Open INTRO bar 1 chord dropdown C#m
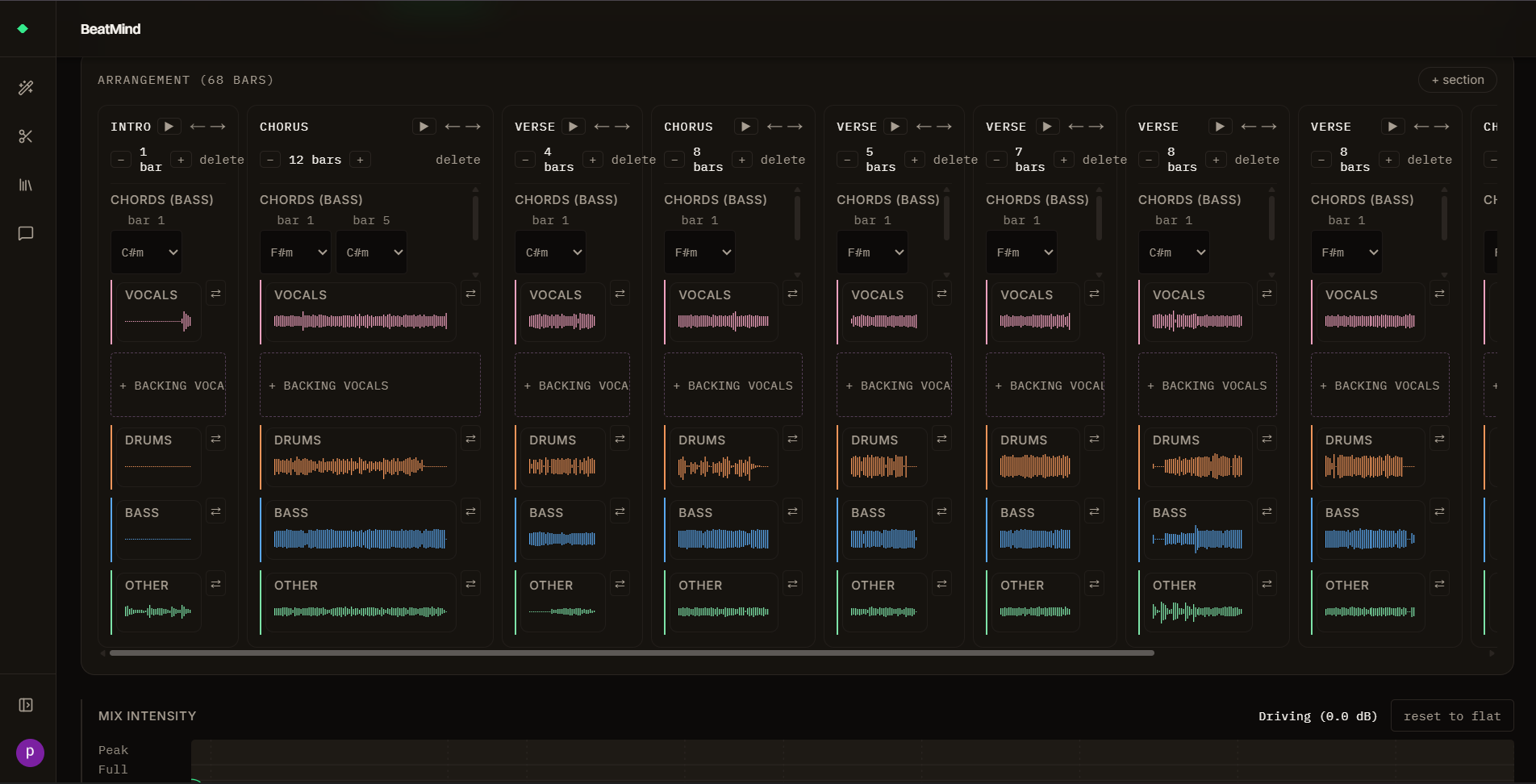The height and width of the screenshot is (784, 1536). [x=146, y=252]
